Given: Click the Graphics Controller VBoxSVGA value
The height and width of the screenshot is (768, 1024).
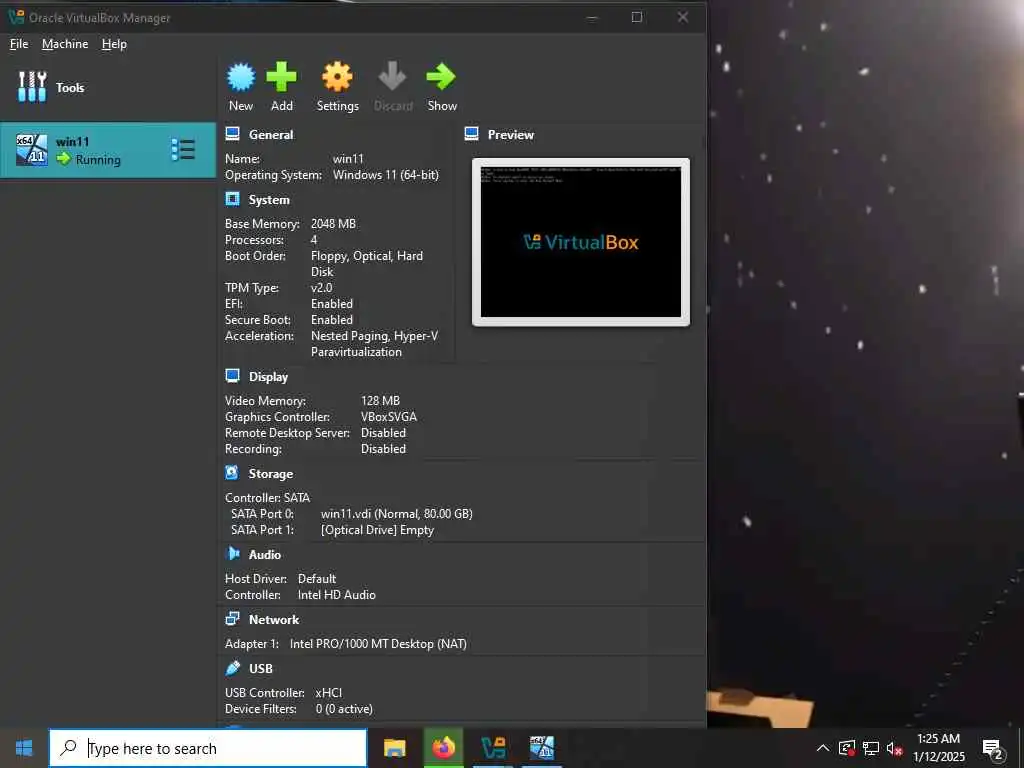Looking at the screenshot, I should coord(389,416).
